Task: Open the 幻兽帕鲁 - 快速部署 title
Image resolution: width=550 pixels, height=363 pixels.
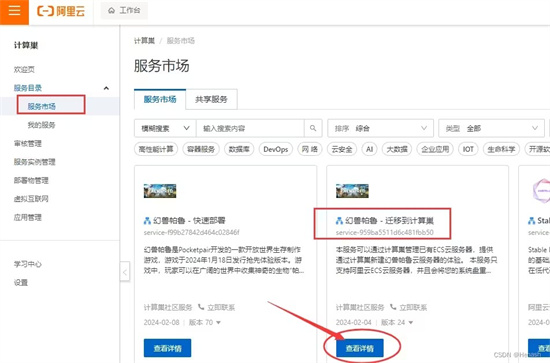Action: click(x=189, y=221)
